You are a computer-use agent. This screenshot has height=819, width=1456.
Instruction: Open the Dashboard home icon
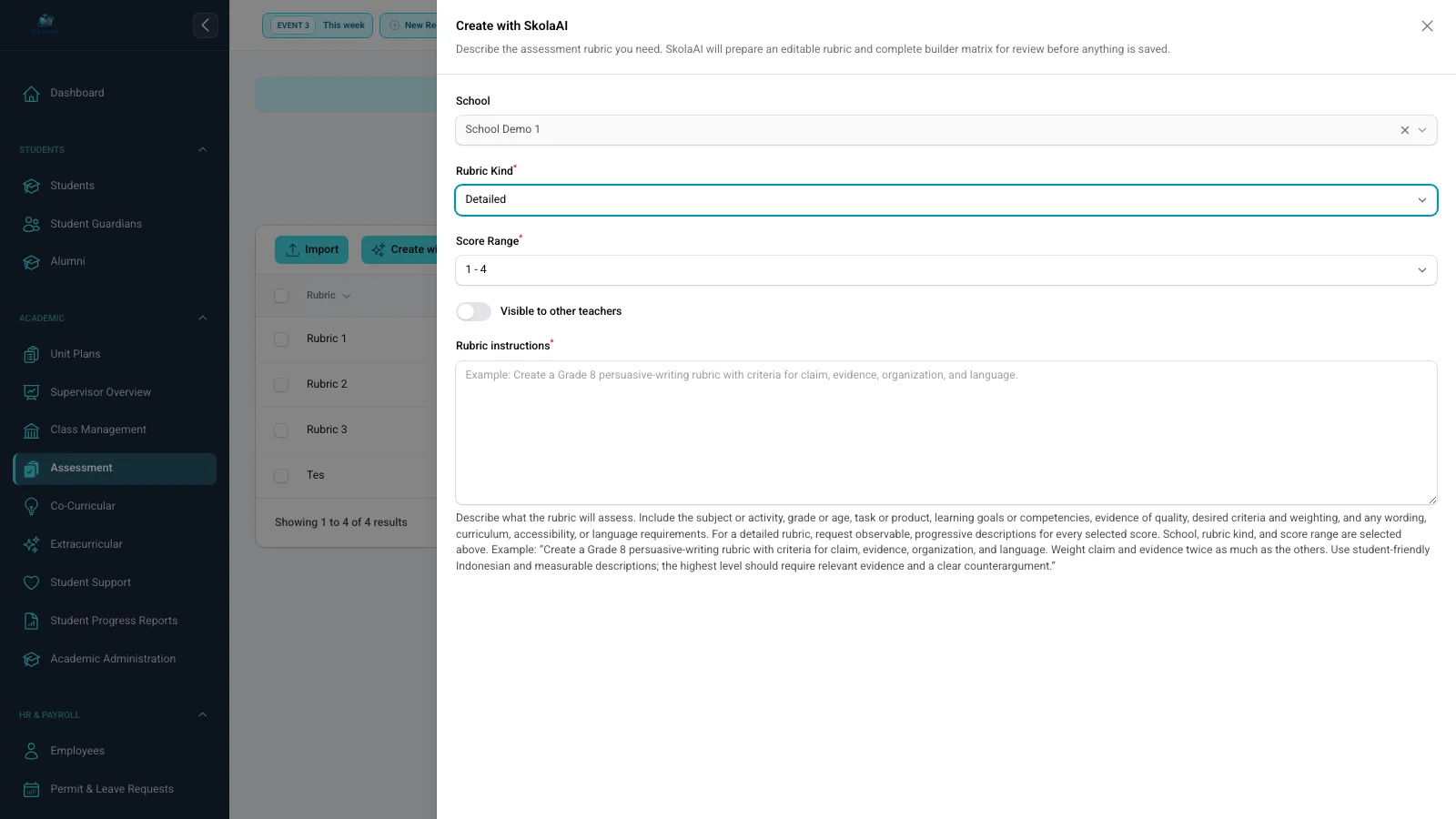coord(32,94)
